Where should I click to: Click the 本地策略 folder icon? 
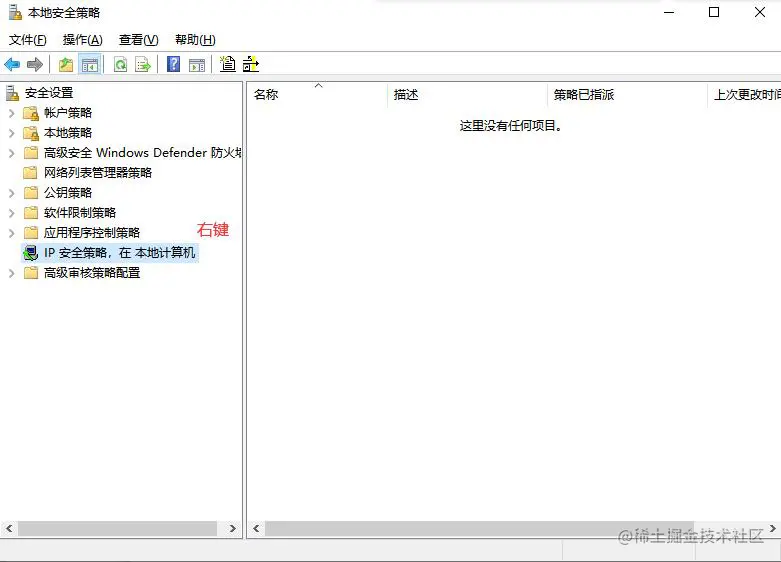coord(31,133)
